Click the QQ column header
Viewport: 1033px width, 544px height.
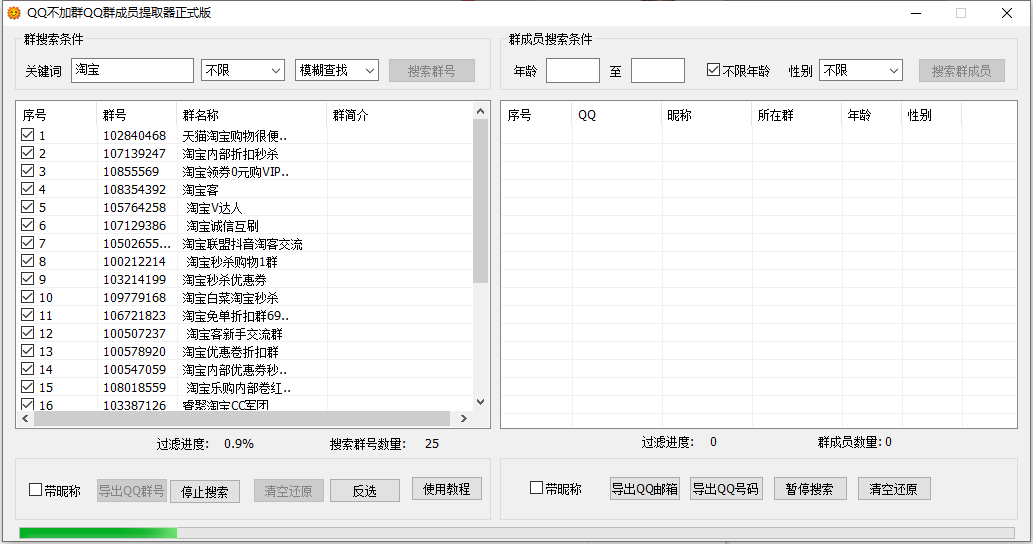coord(617,115)
